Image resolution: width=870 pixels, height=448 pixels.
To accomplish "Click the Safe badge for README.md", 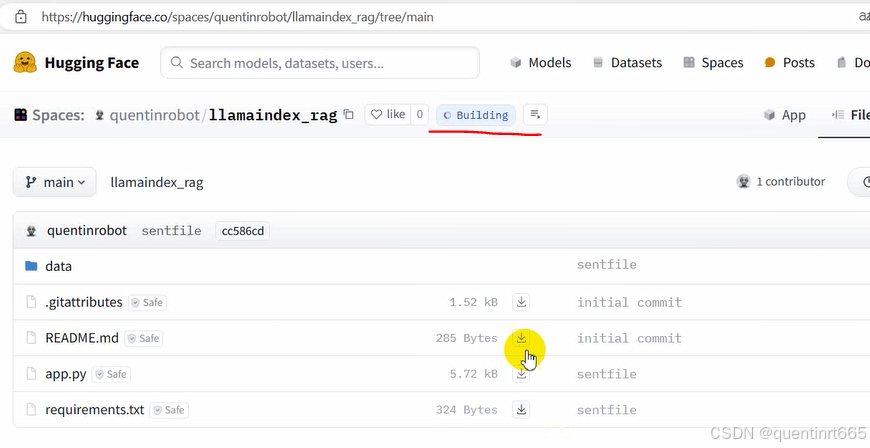I will 144,338.
